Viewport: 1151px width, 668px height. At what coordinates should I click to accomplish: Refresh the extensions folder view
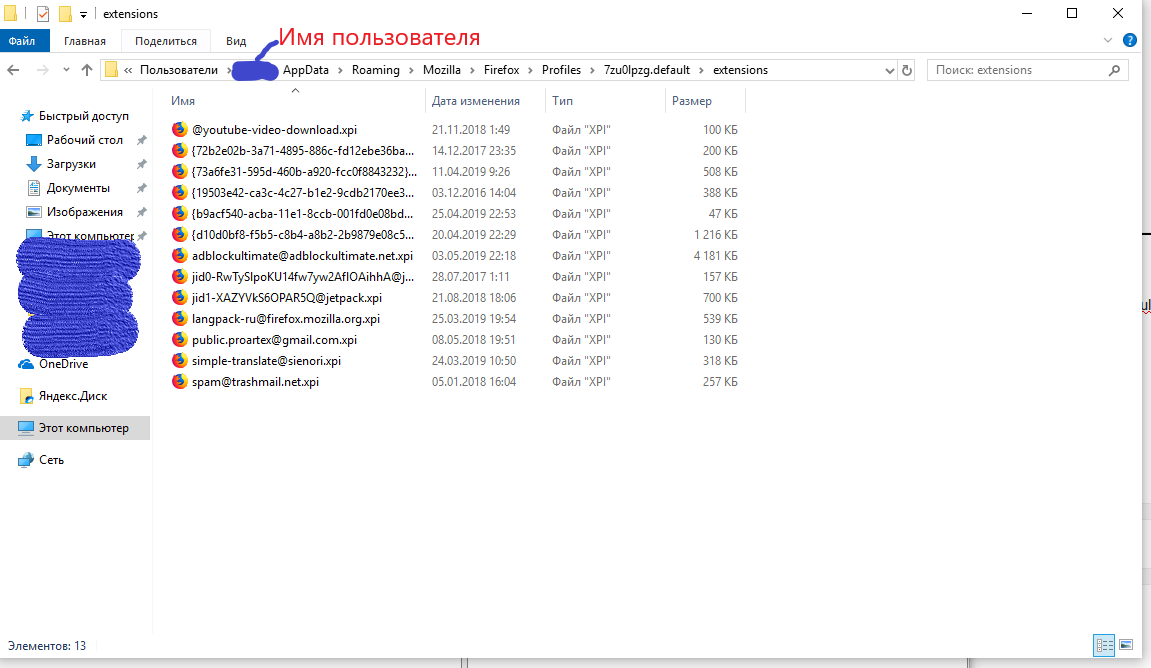[x=907, y=70]
